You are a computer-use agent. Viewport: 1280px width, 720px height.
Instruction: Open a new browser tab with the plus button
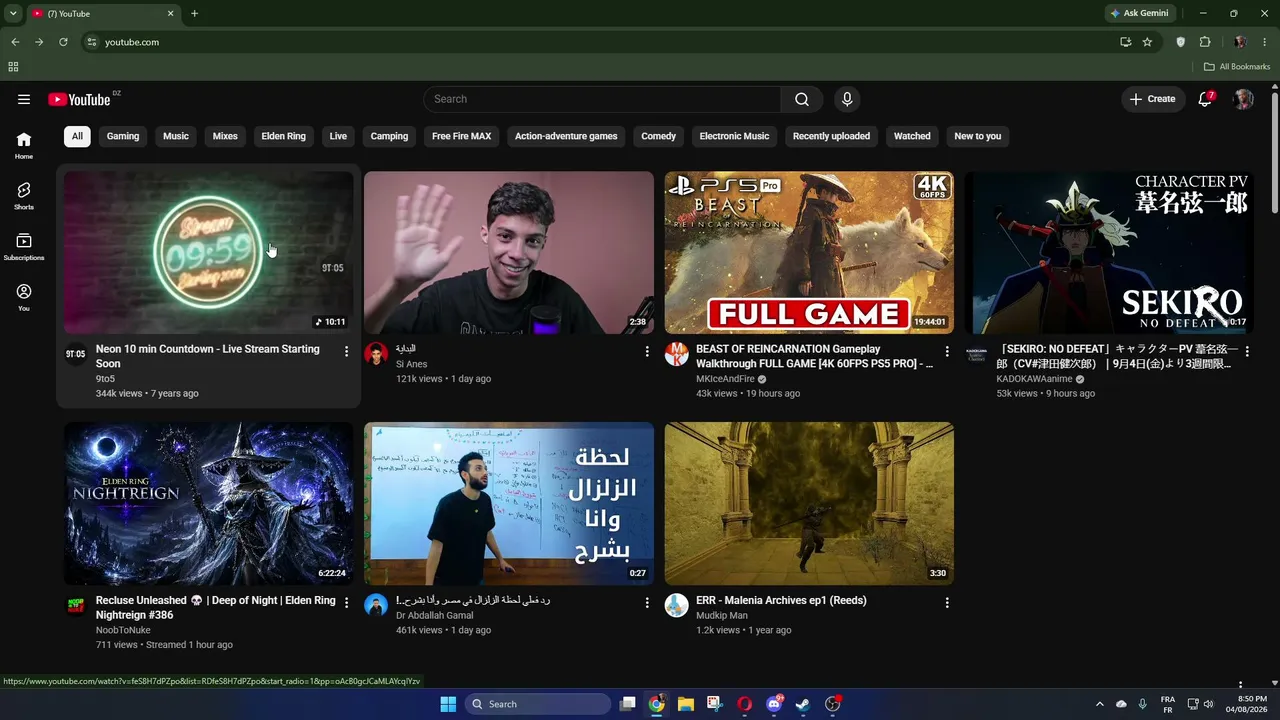point(194,13)
